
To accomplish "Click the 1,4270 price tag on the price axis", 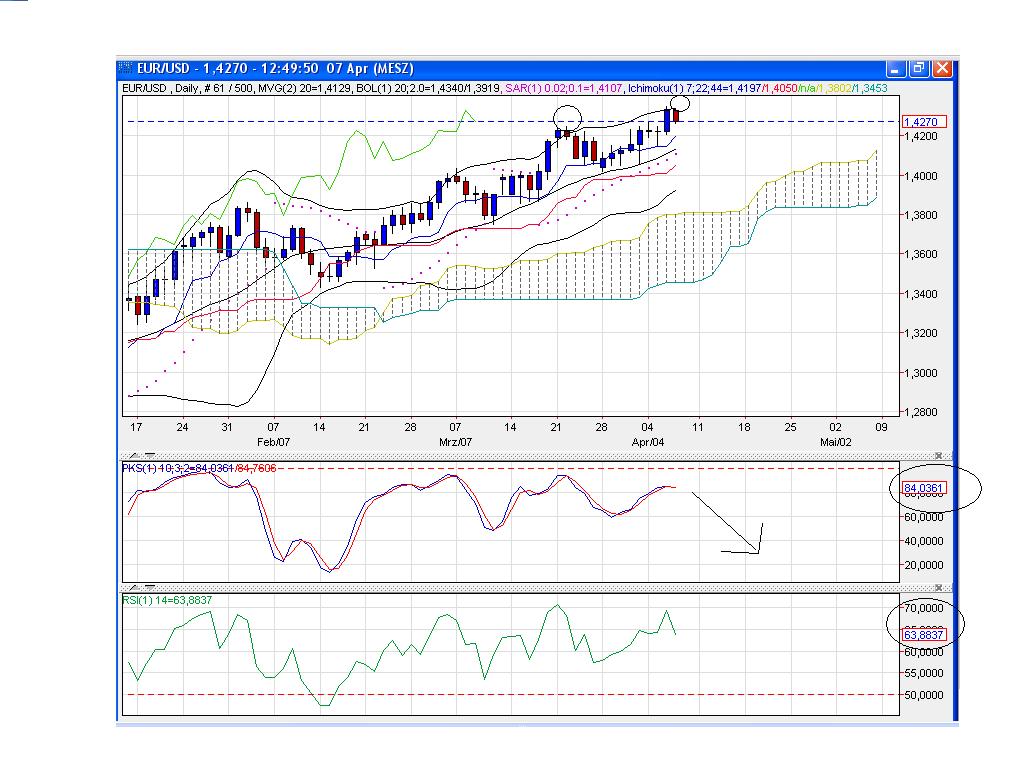I will click(x=924, y=119).
